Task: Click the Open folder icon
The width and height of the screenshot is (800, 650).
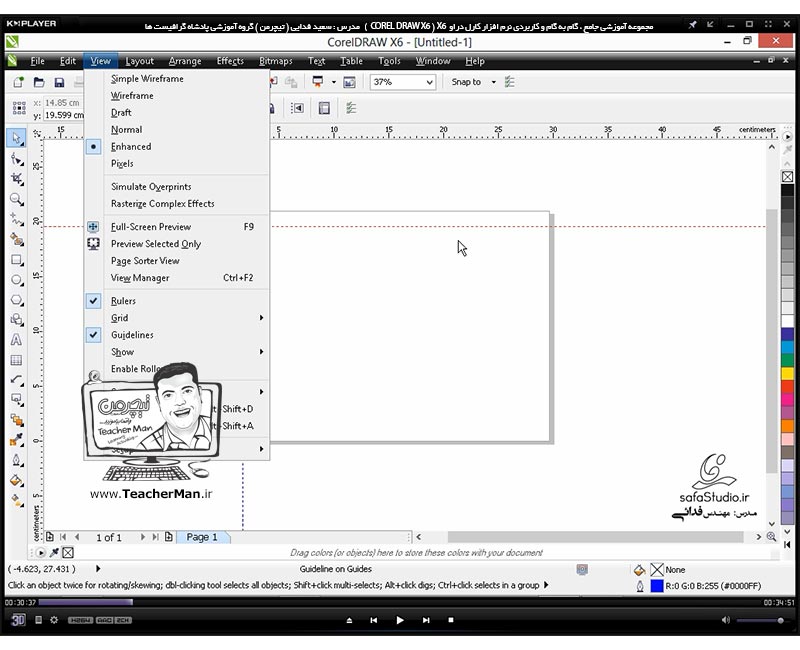Action: (39, 82)
